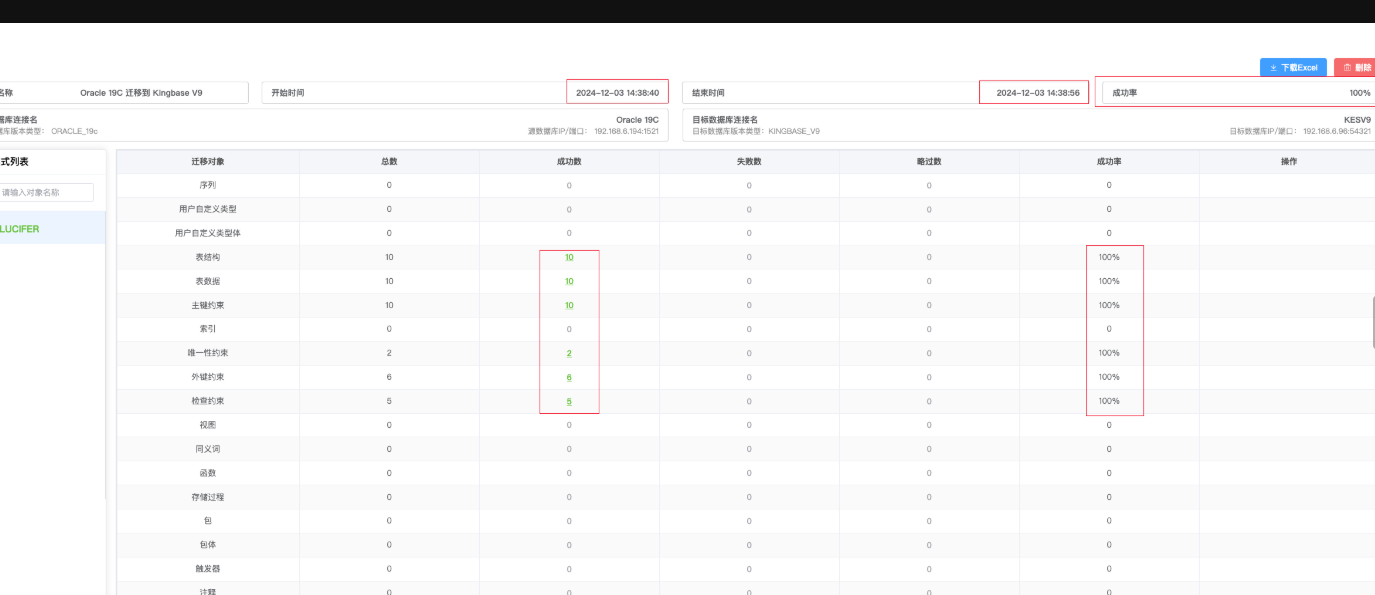Open the green success count link 10 for 表结构

click(569, 256)
